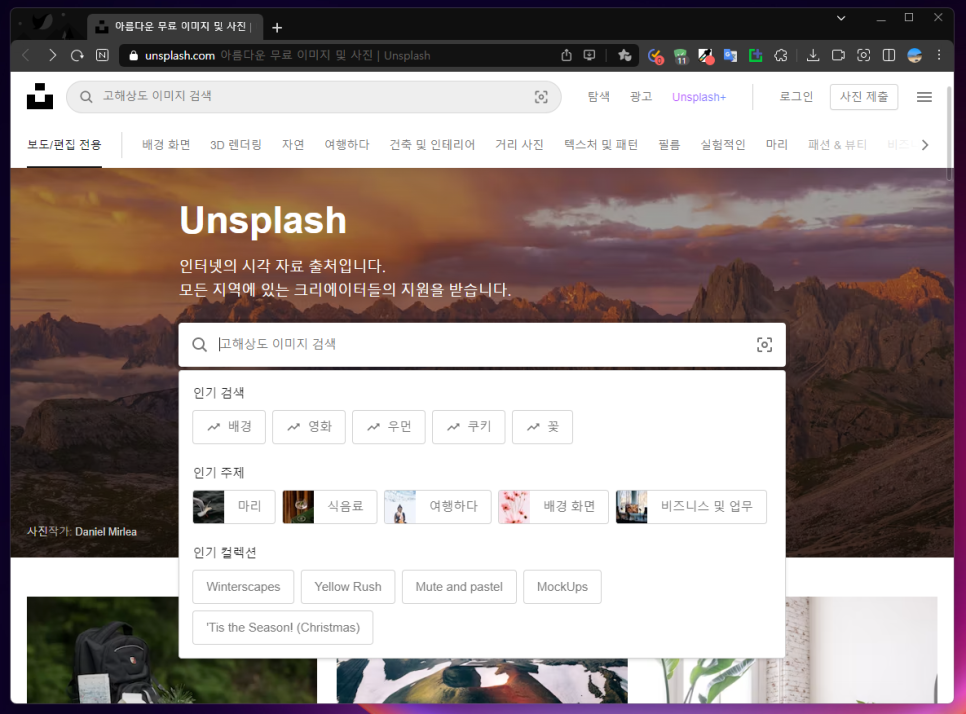Image resolution: width=966 pixels, height=714 pixels.
Task: Open the extensions puzzle icon
Action: point(781,55)
